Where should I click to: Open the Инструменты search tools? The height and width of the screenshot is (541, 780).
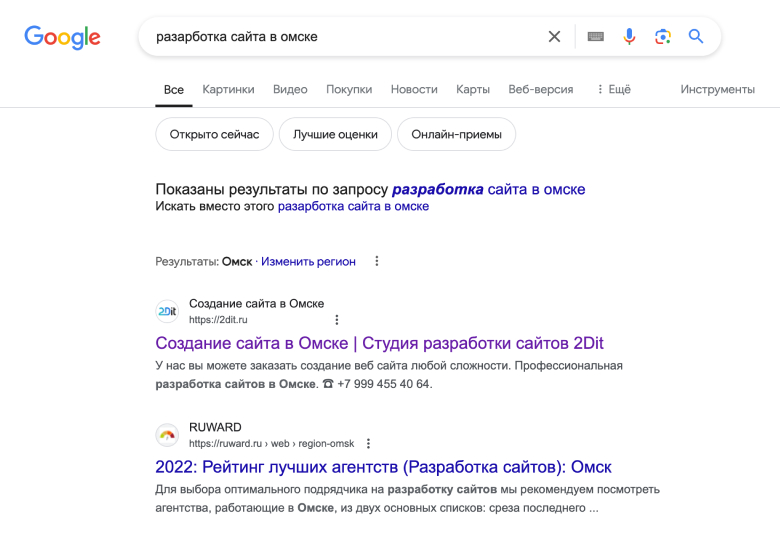(x=717, y=89)
